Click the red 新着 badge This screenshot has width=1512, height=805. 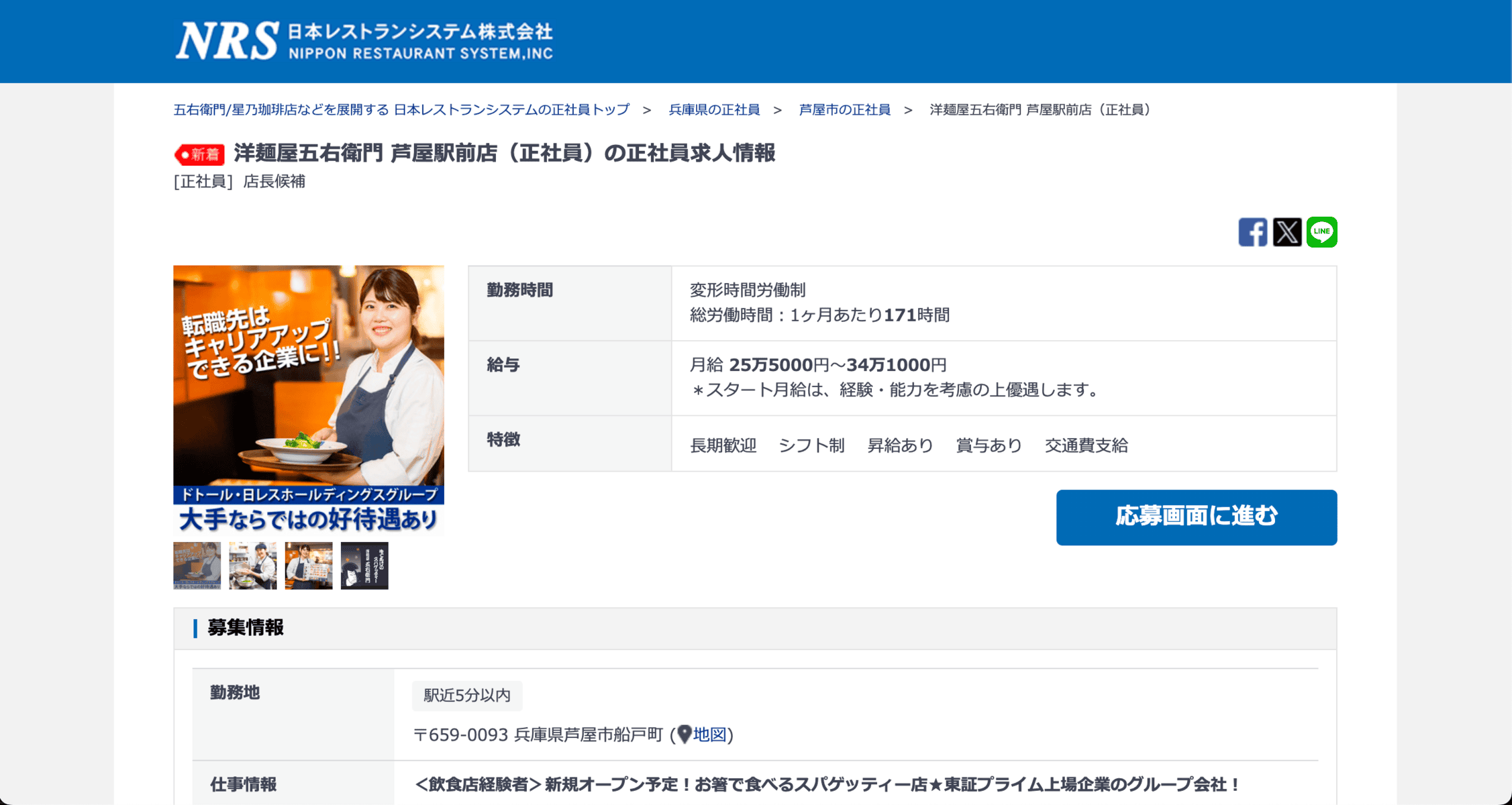[x=199, y=154]
